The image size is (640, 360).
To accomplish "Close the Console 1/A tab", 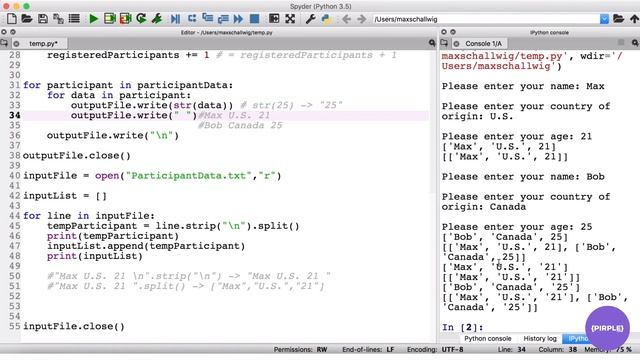I will pos(456,44).
